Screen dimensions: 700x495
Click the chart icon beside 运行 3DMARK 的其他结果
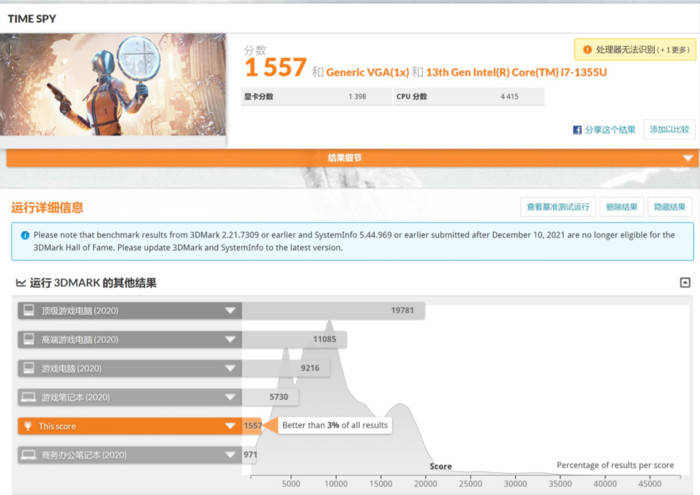21,283
